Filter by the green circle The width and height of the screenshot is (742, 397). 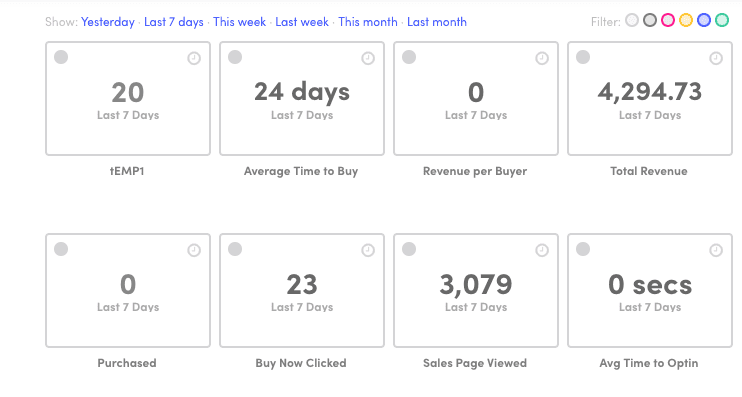(722, 20)
